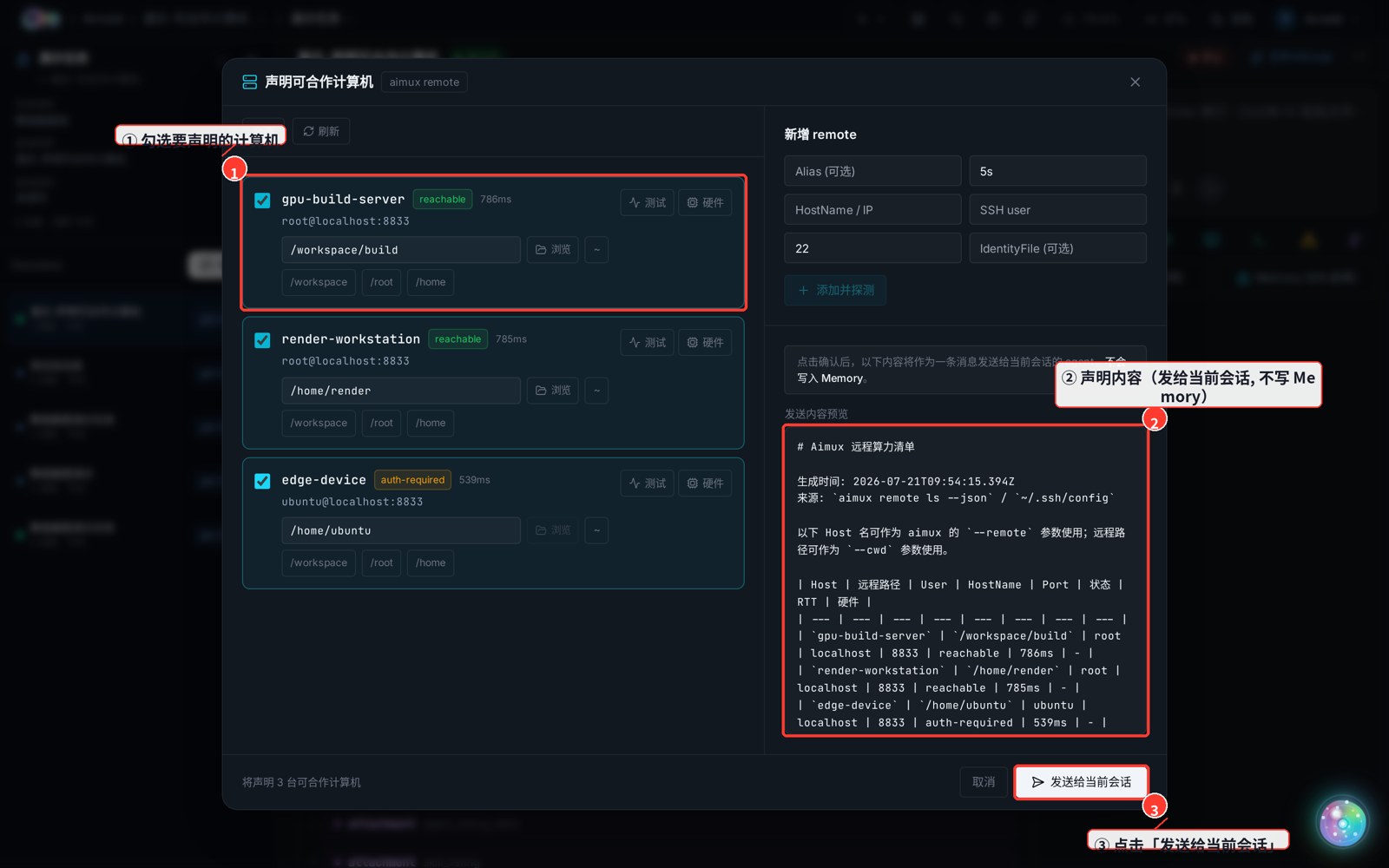Click the 539ms latency value
This screenshot has width=1389, height=868.
pos(475,480)
